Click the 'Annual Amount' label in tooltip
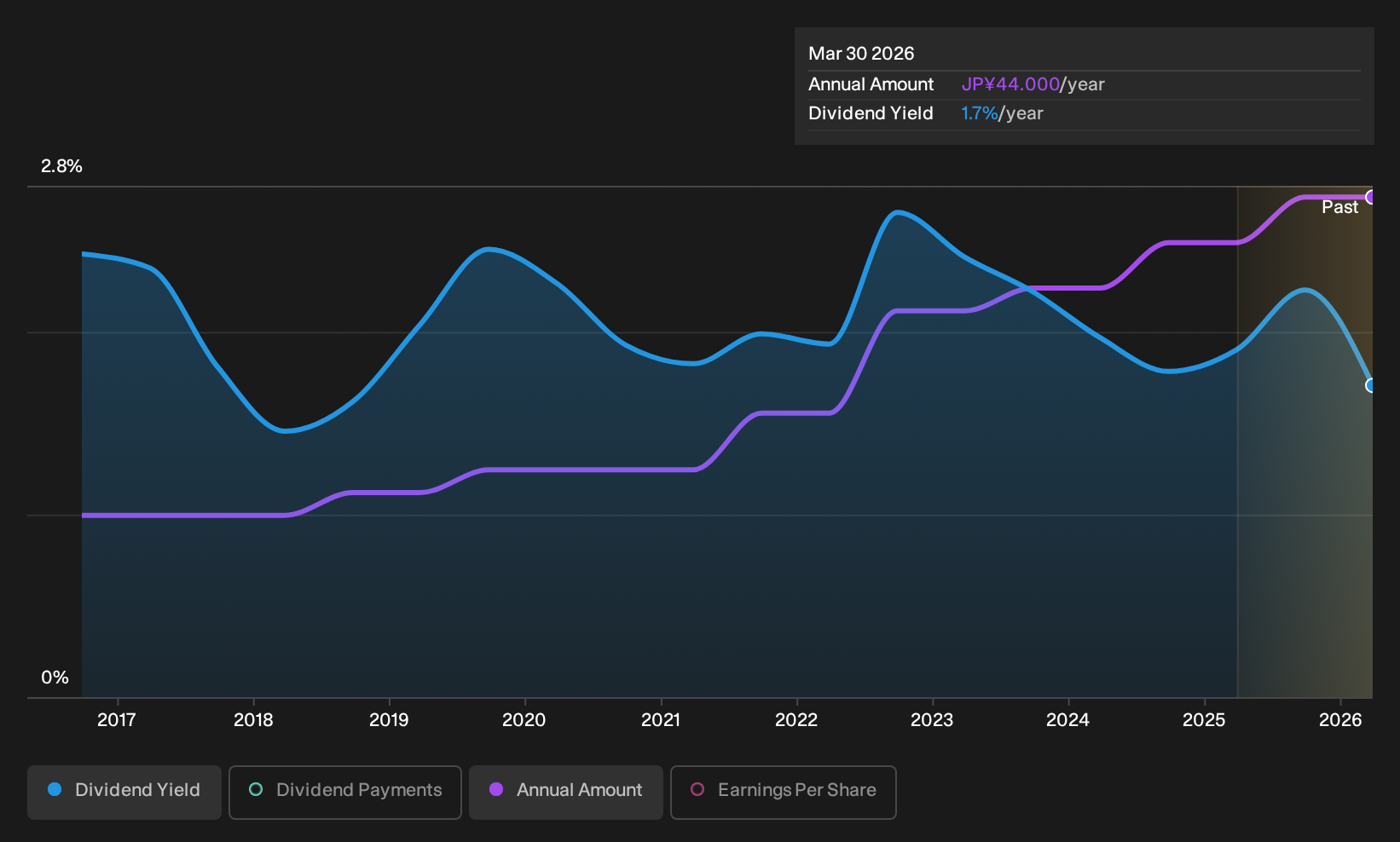The width and height of the screenshot is (1400, 842). [871, 84]
